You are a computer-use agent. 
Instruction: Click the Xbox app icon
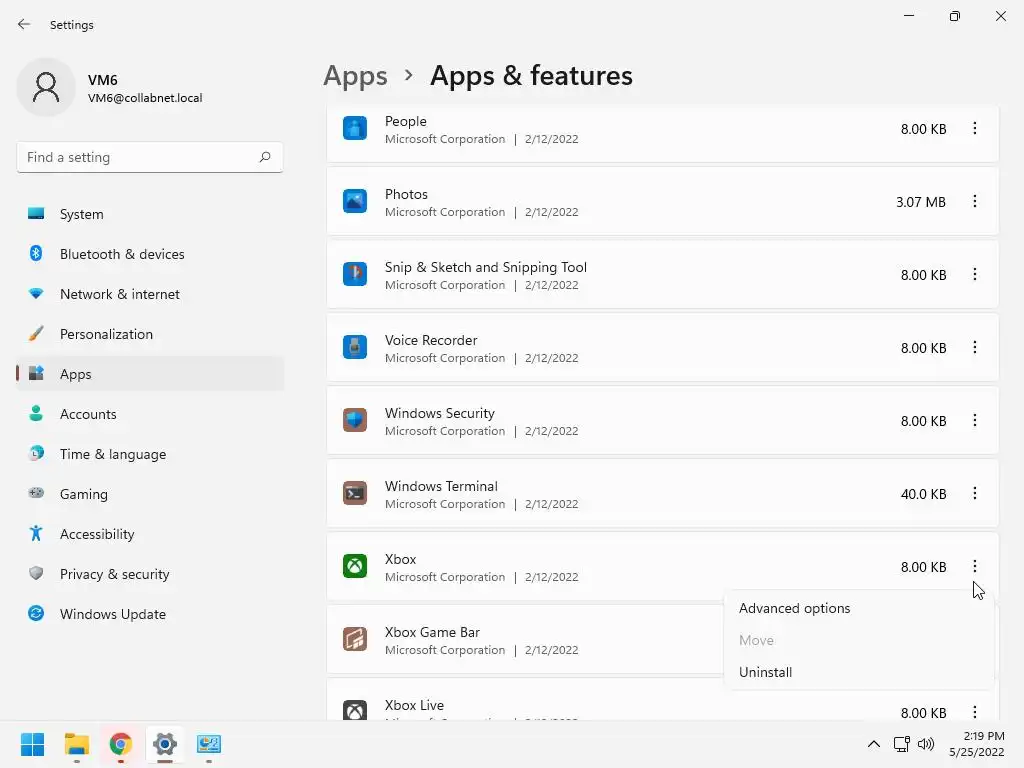tap(355, 566)
